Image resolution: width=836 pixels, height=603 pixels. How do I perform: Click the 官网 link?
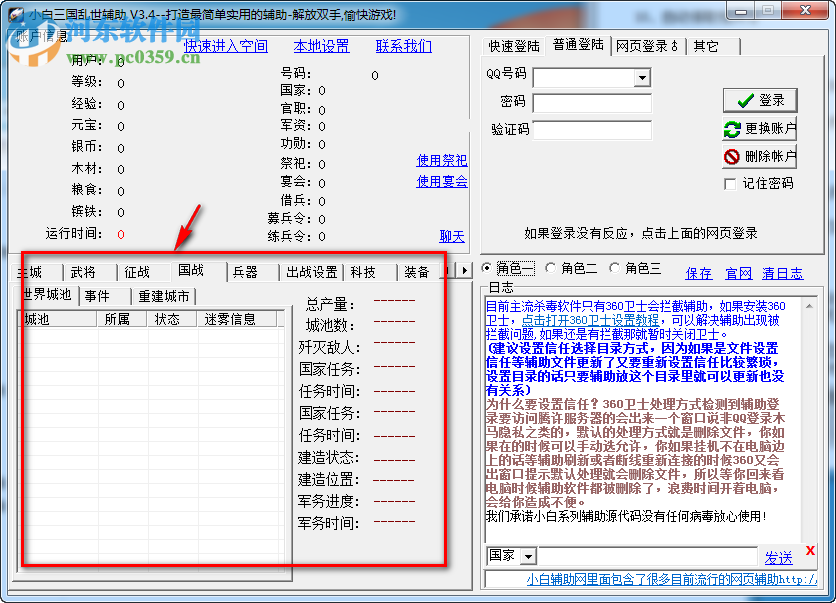(x=738, y=274)
